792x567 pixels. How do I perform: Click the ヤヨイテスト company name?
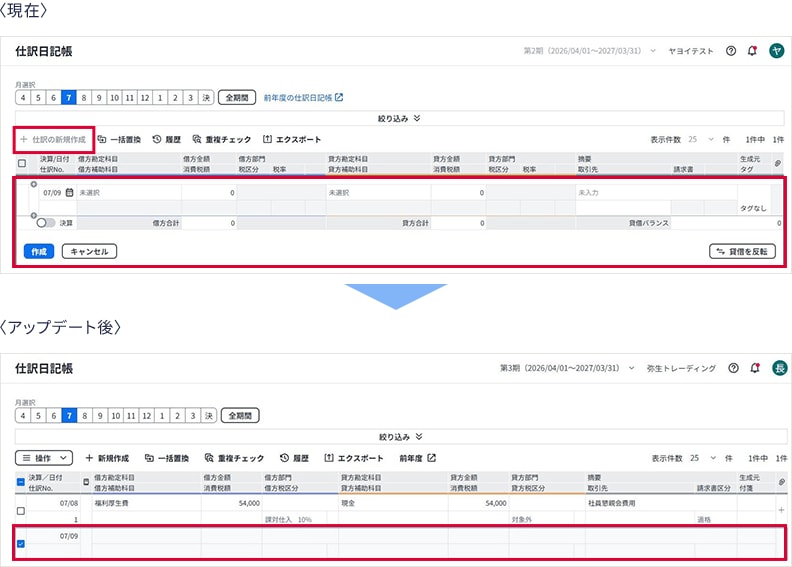[690, 51]
